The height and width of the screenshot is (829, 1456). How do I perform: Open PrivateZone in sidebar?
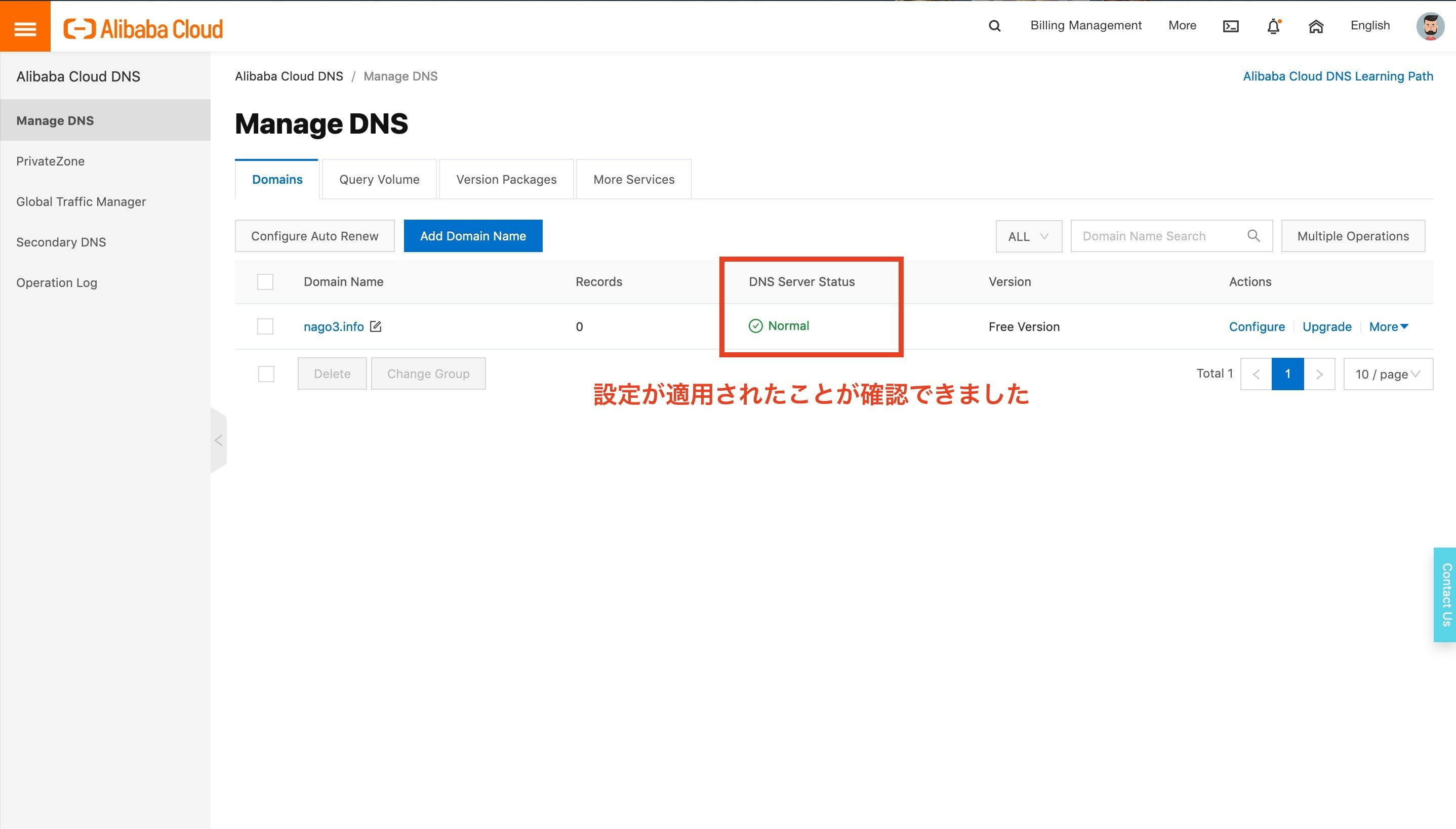coord(105,161)
